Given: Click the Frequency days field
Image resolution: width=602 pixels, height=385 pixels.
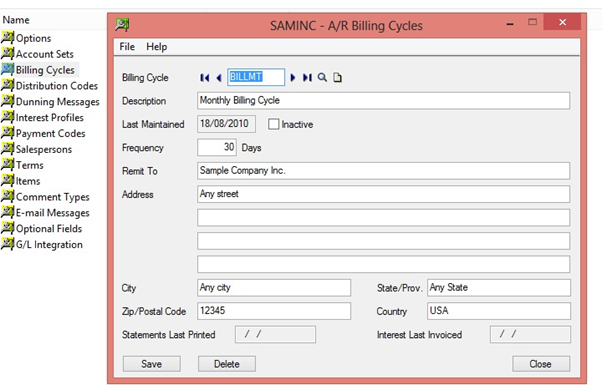Looking at the screenshot, I should tap(217, 147).
